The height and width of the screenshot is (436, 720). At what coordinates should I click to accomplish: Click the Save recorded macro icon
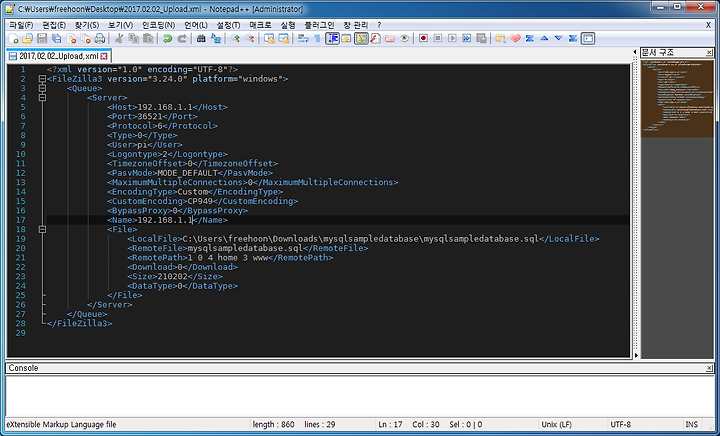pos(481,39)
